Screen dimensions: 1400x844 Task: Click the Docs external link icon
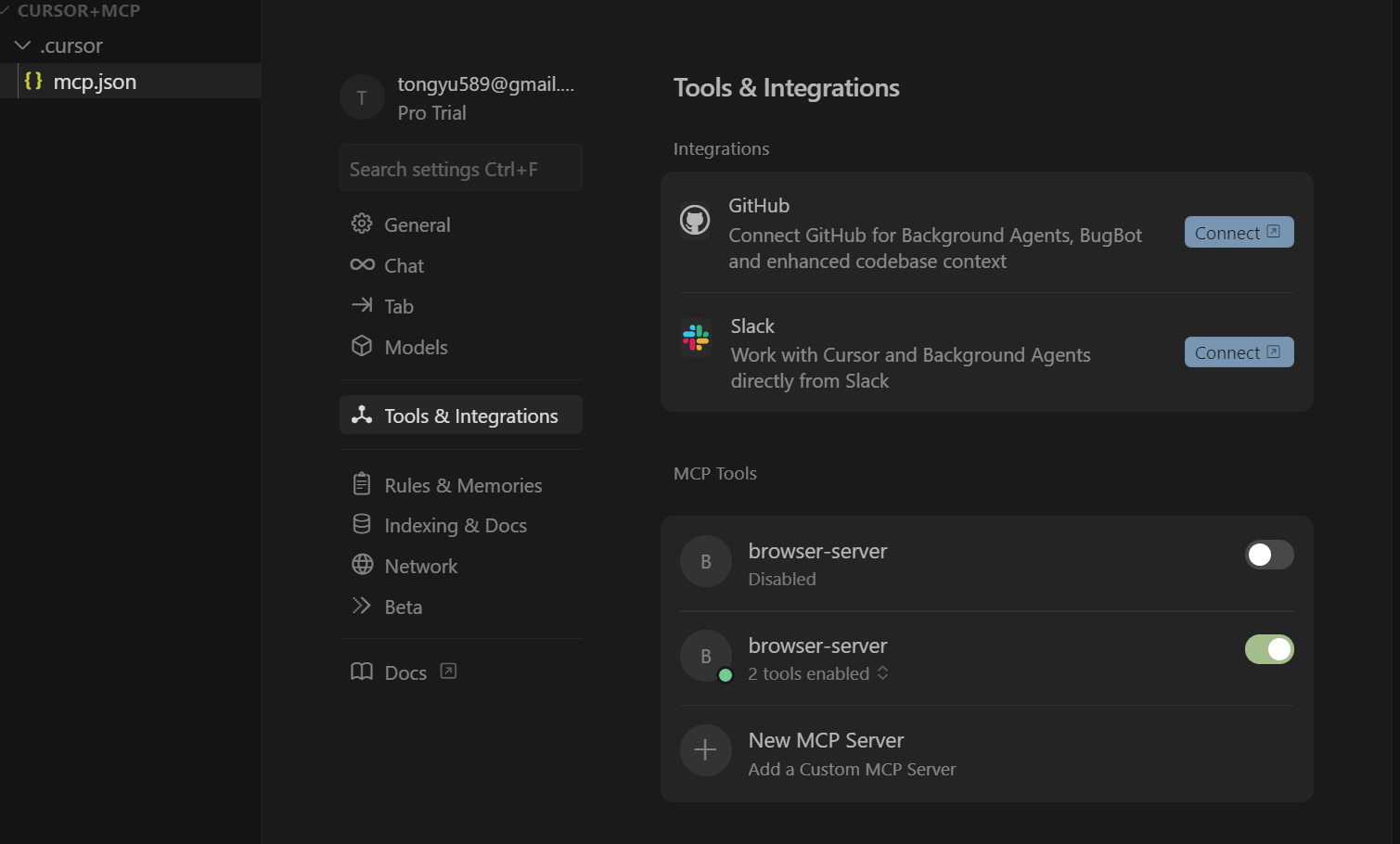(x=448, y=671)
